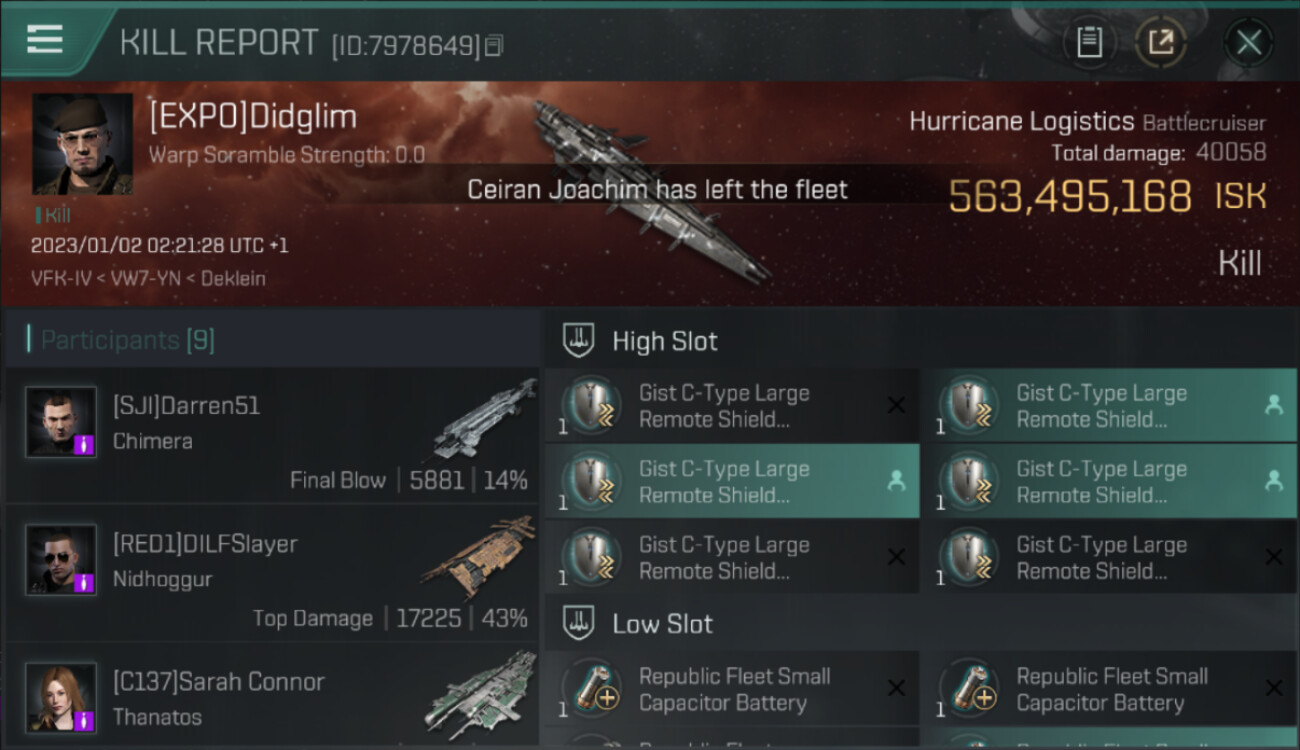View Didglim's character portrait
1300x750 pixels.
pyautogui.click(x=82, y=144)
